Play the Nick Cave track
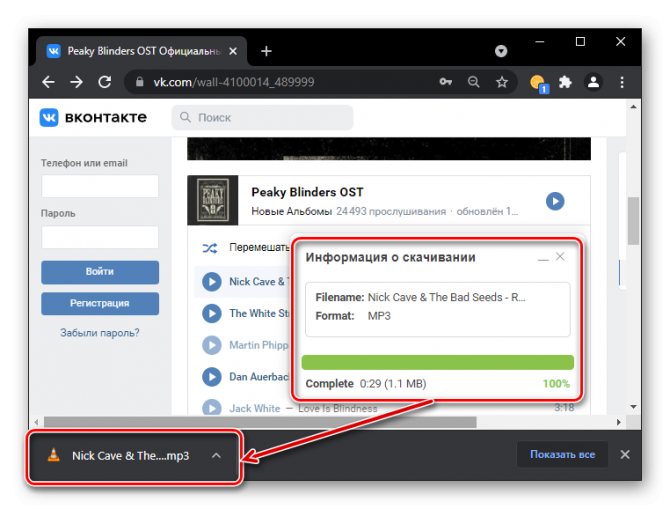The image size is (670, 509). pyautogui.click(x=212, y=282)
